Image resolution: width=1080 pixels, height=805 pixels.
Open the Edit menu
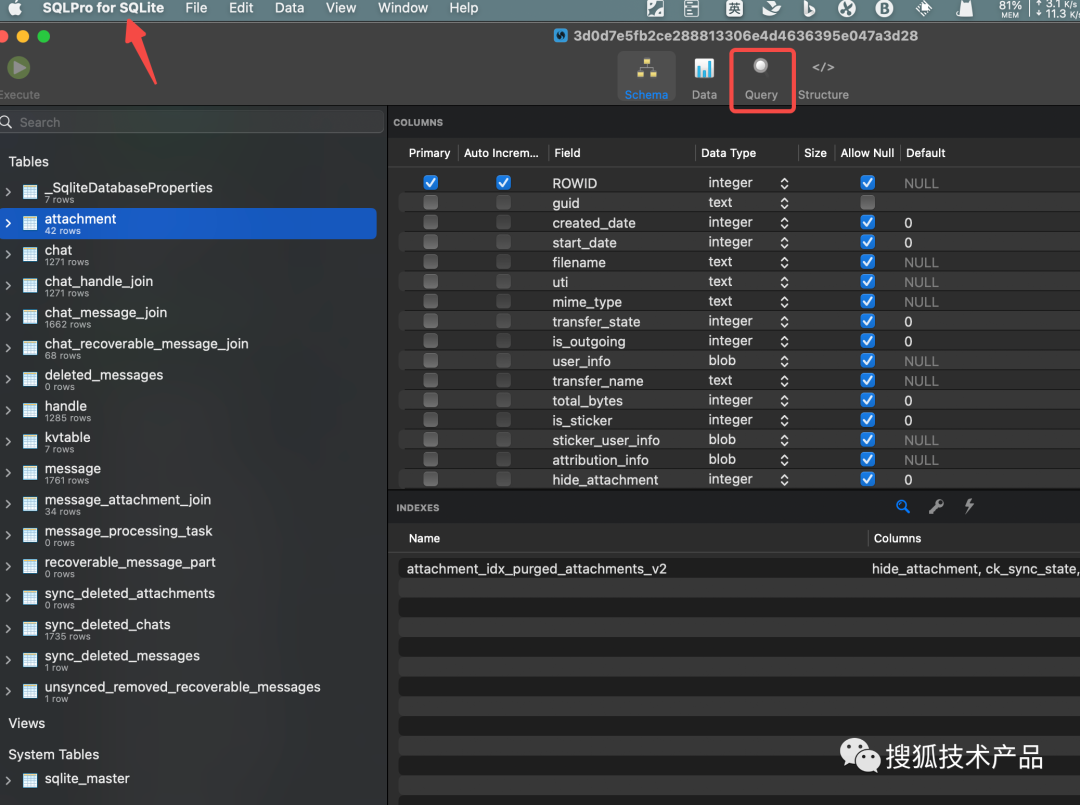241,8
